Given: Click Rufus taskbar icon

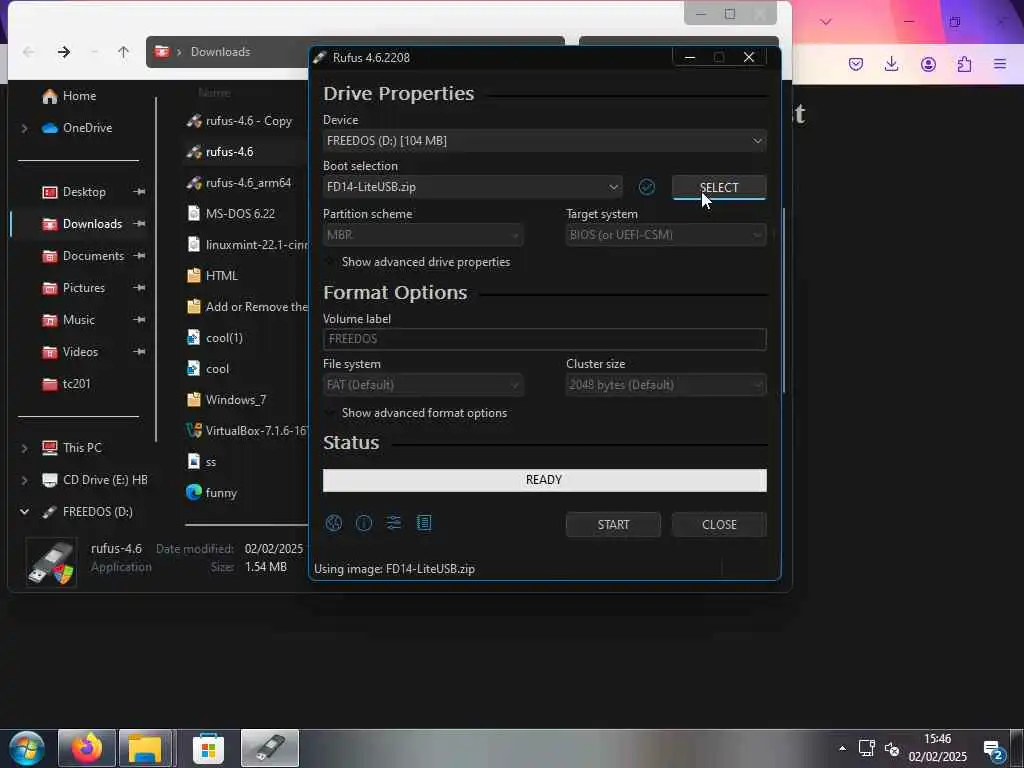Looking at the screenshot, I should pyautogui.click(x=270, y=748).
